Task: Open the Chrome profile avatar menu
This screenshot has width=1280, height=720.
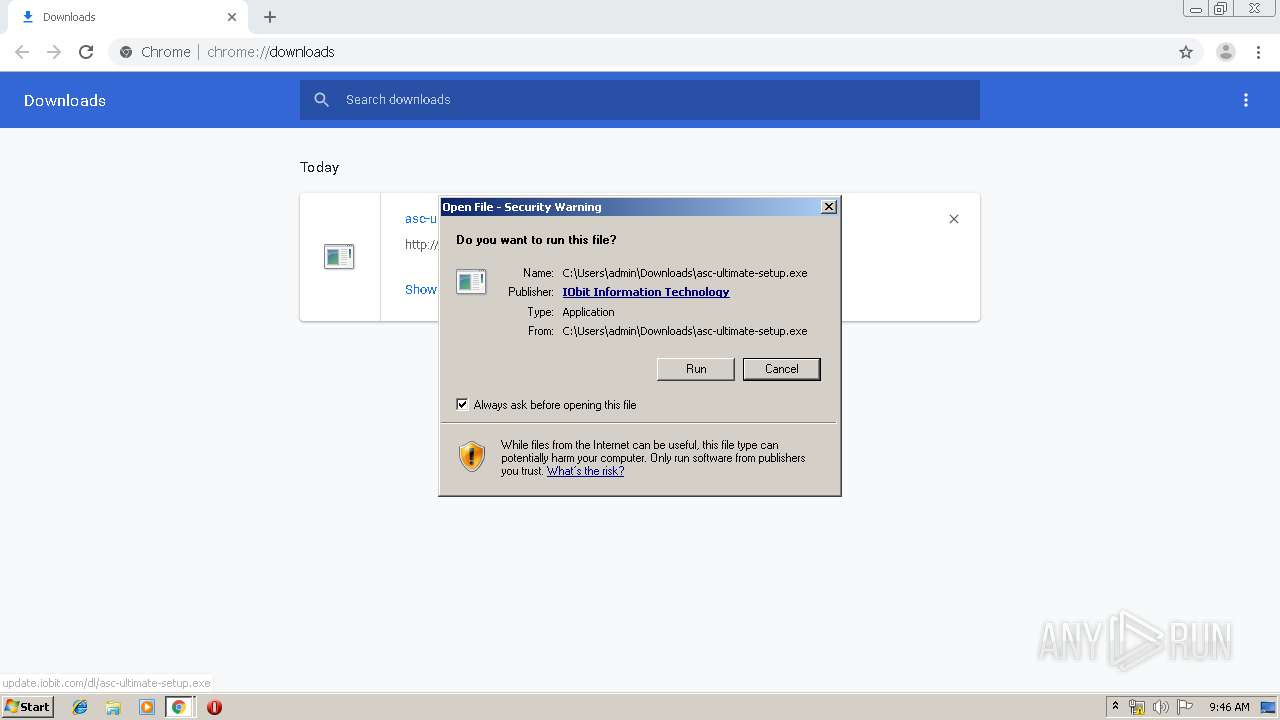Action: coord(1226,52)
